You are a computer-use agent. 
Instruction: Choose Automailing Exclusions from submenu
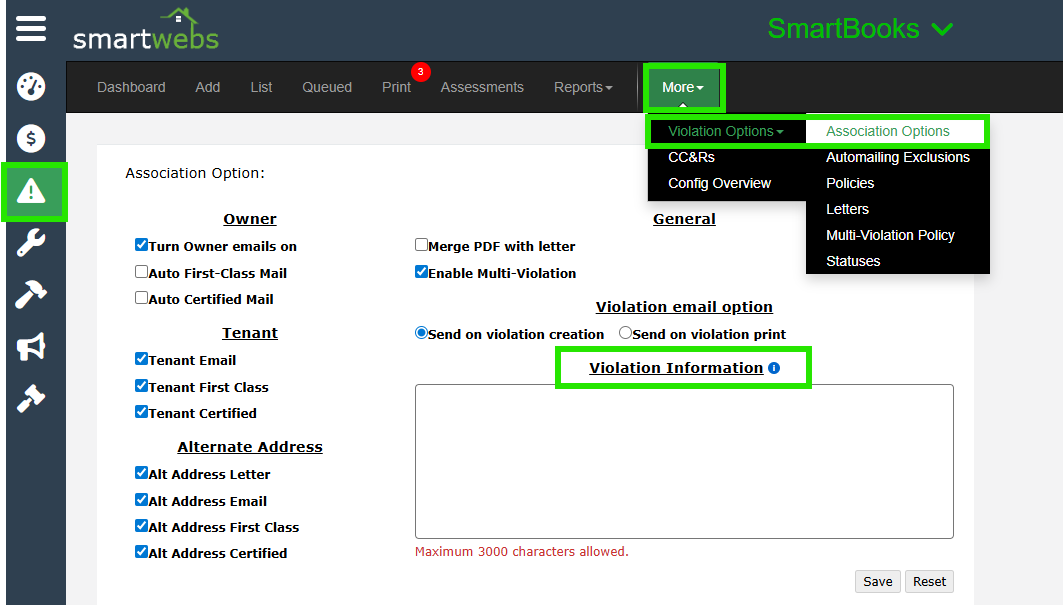pos(897,157)
